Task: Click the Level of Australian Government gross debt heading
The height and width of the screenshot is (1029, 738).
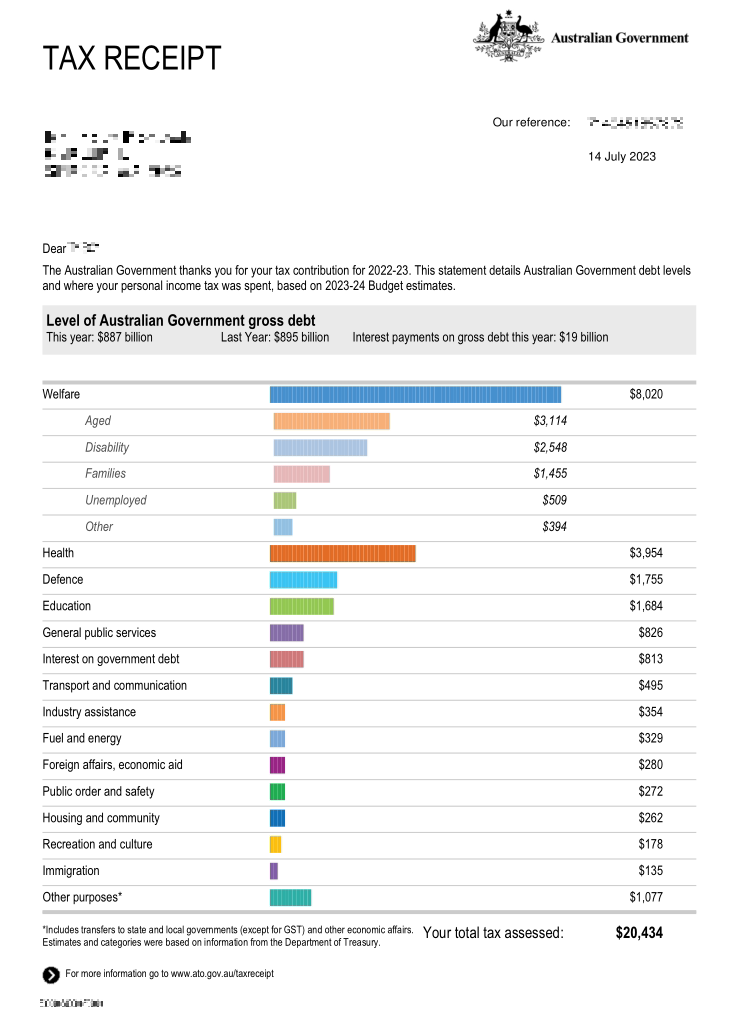Action: tap(180, 321)
